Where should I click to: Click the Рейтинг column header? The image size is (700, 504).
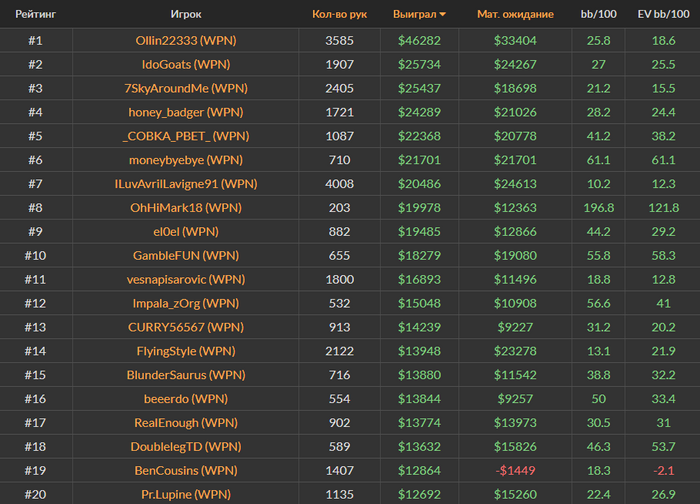point(35,15)
